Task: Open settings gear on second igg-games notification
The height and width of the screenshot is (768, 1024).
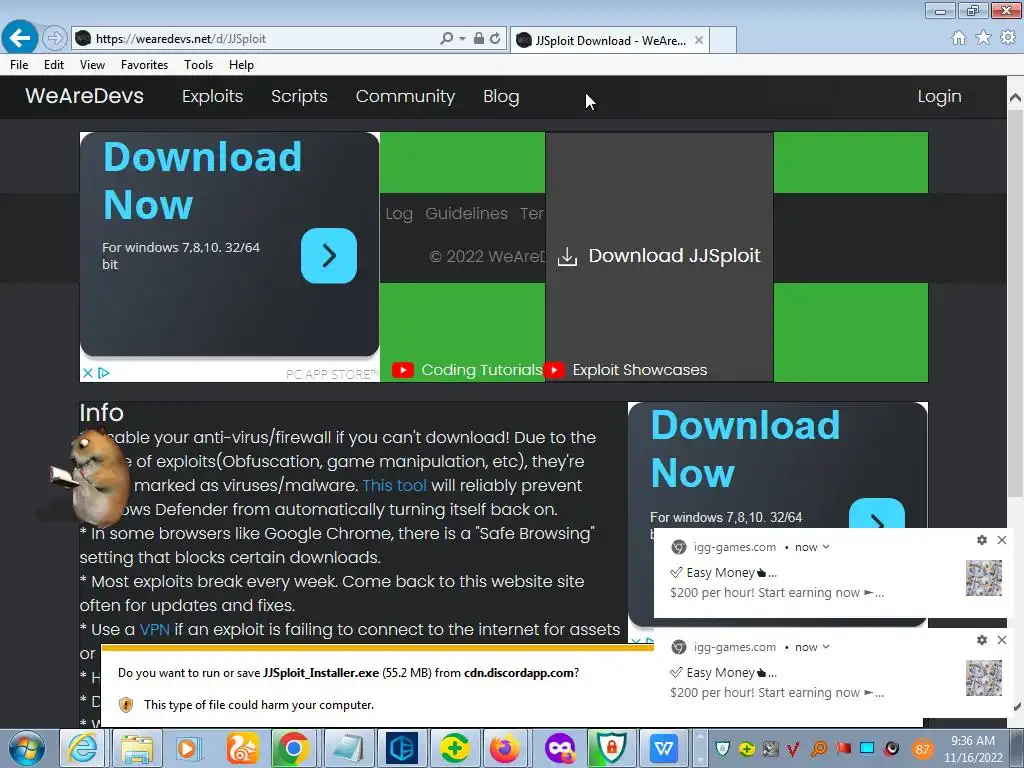Action: 982,640
